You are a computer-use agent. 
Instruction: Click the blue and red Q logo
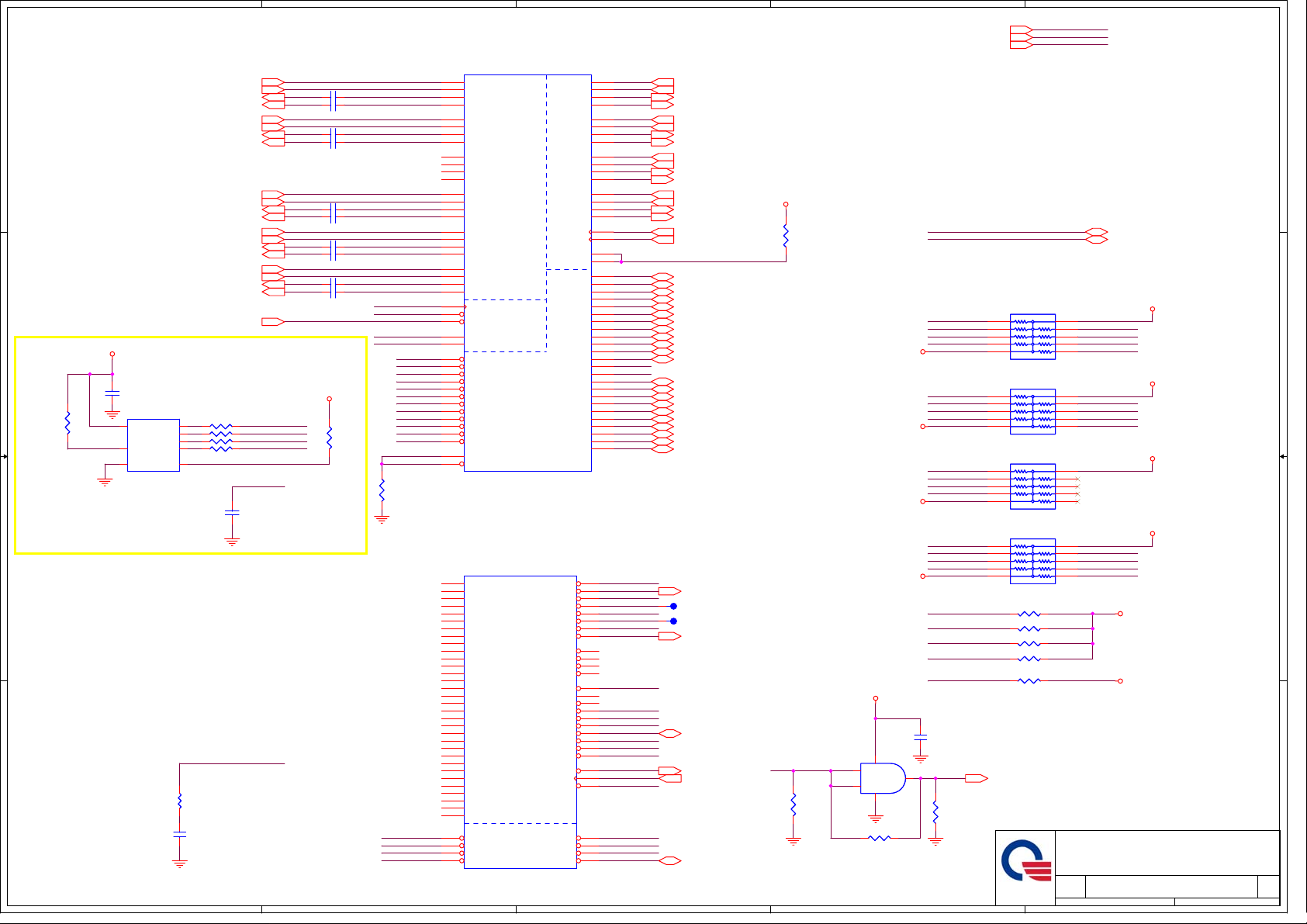tap(1025, 862)
